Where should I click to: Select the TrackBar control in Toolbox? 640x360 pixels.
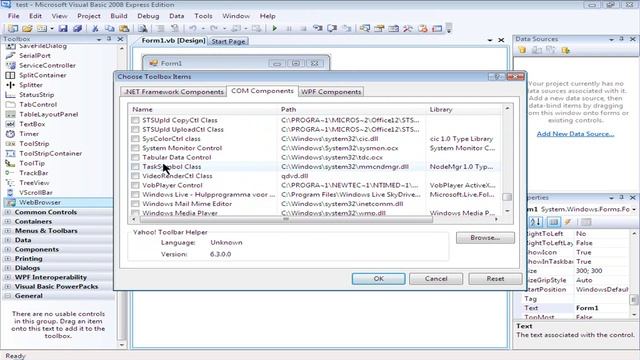[x=33, y=173]
